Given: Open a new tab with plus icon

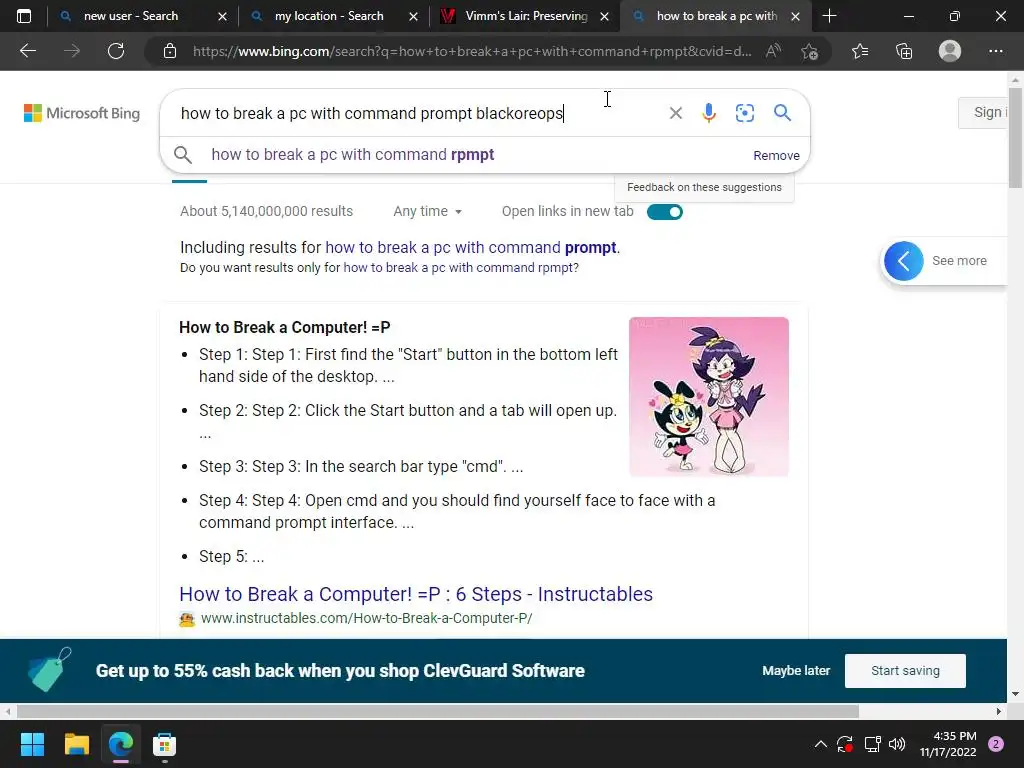Looking at the screenshot, I should point(829,16).
